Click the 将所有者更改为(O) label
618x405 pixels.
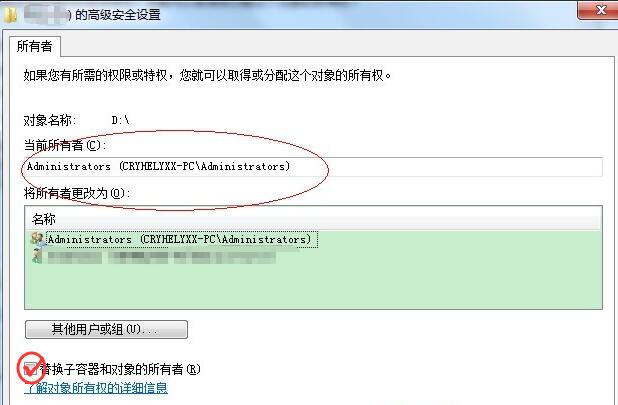(x=76, y=193)
